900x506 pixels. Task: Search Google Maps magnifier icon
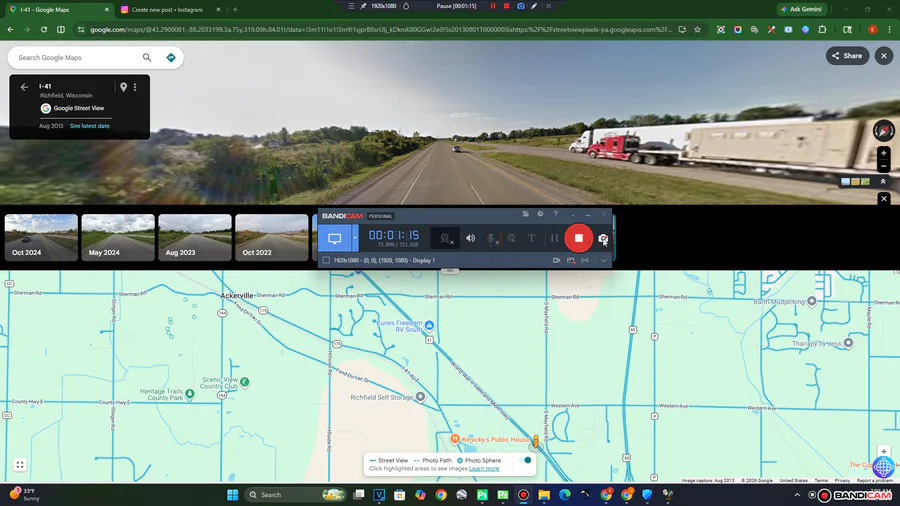(147, 57)
